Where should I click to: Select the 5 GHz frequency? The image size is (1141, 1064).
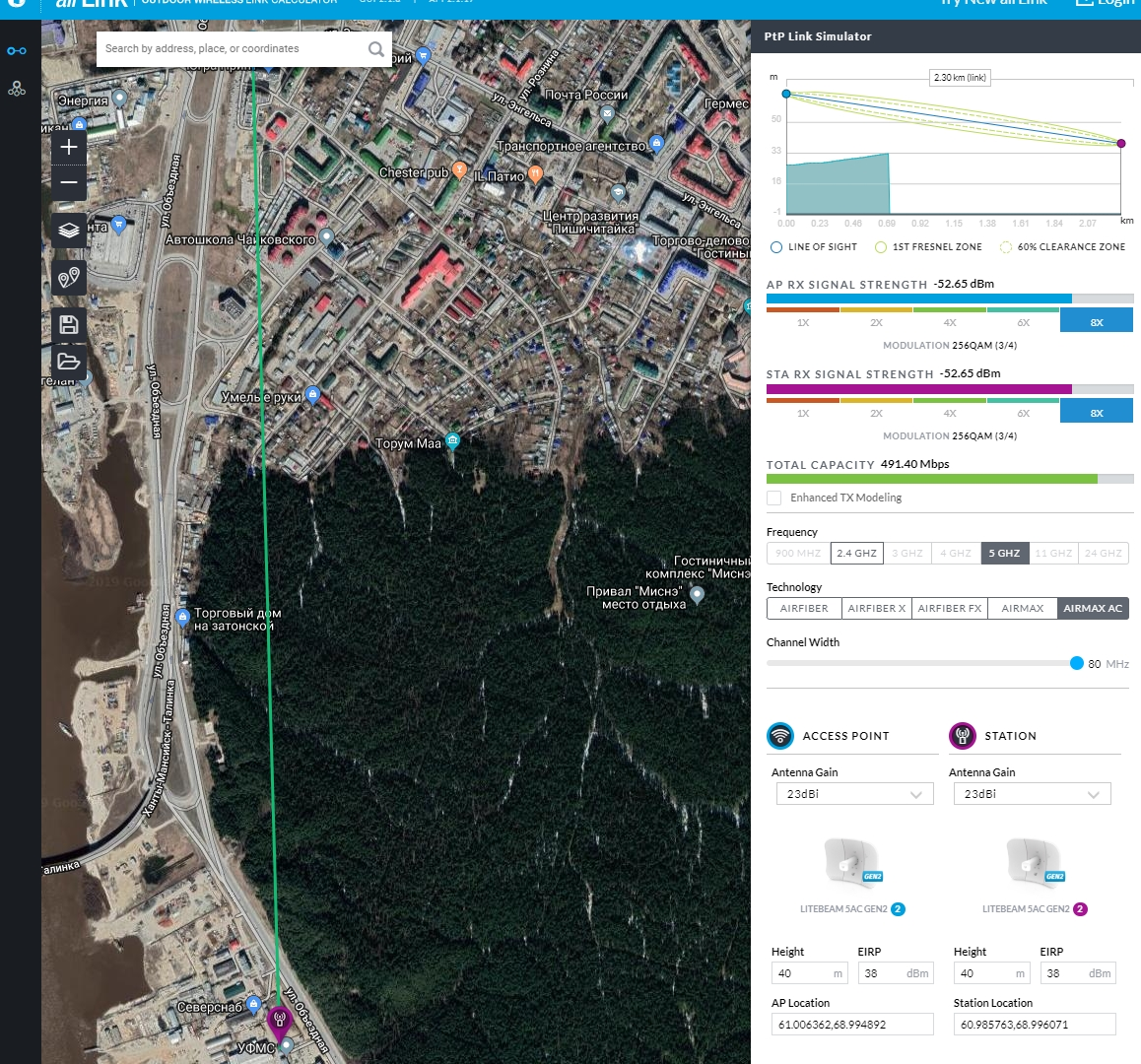(1004, 553)
